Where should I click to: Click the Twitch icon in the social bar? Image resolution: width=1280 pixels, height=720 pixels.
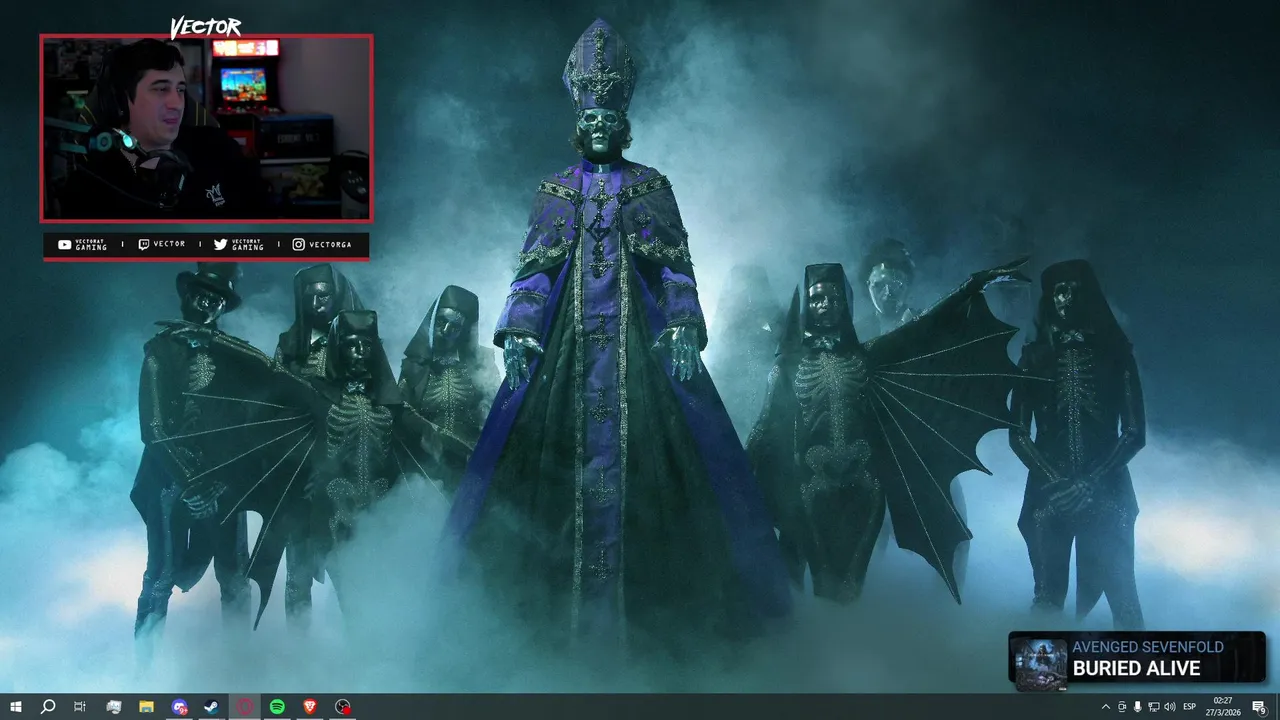pyautogui.click(x=144, y=245)
